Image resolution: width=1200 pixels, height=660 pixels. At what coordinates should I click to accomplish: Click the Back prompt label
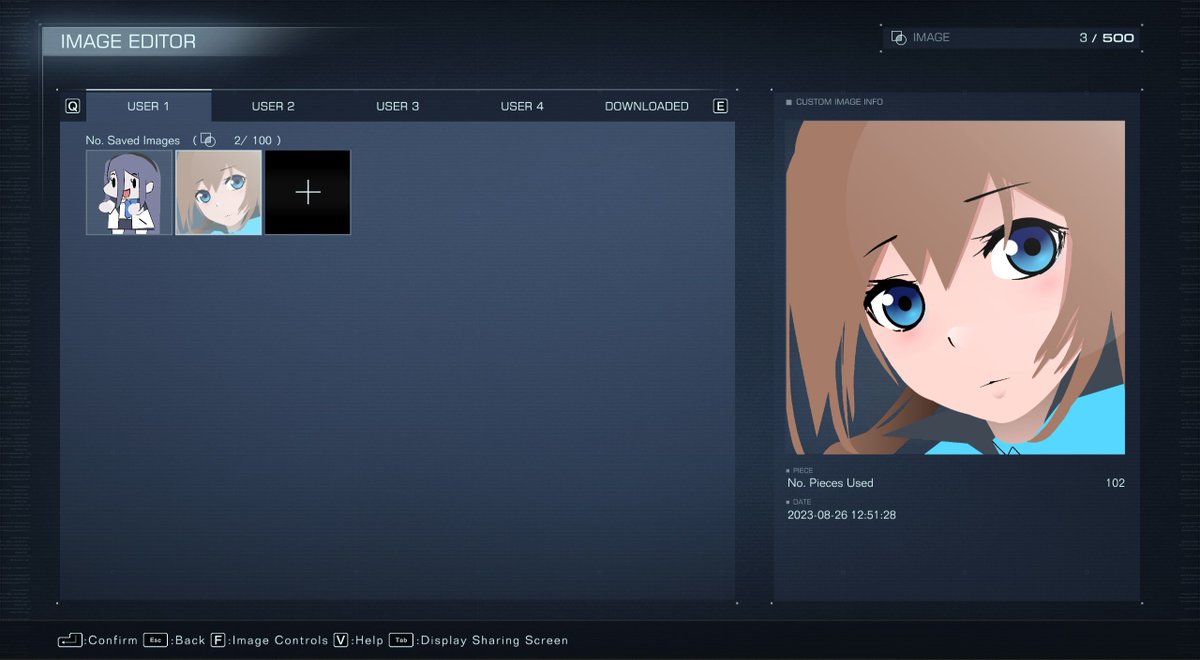pyautogui.click(x=189, y=640)
